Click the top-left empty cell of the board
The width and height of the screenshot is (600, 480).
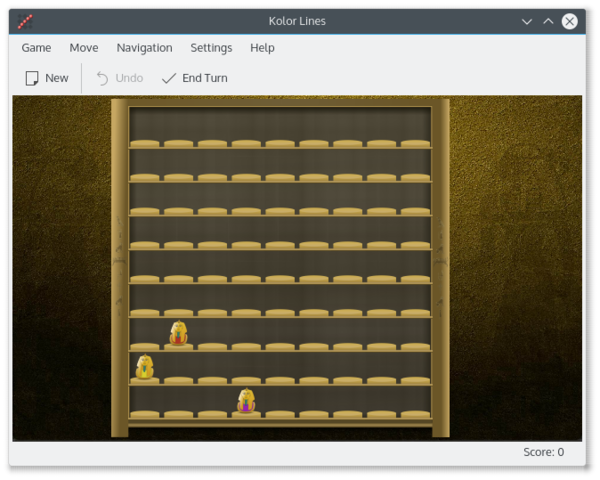coord(145,129)
